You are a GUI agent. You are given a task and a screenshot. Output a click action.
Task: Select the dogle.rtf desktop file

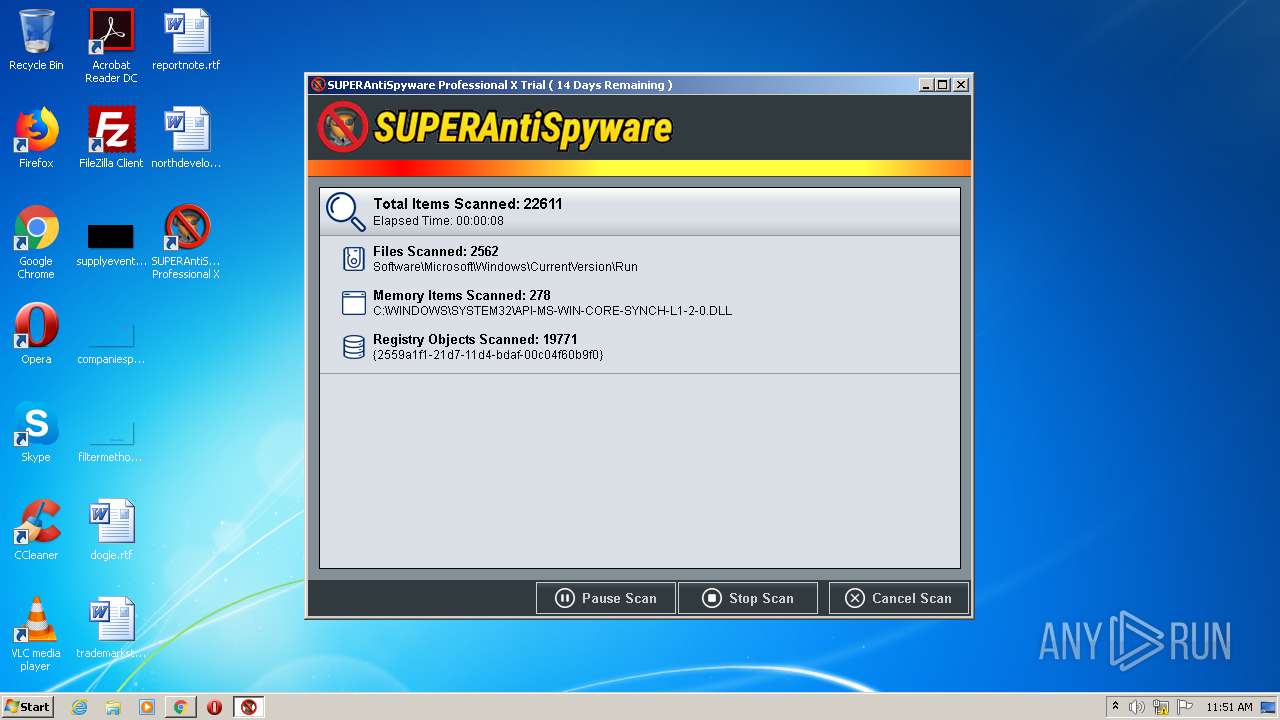(x=111, y=530)
